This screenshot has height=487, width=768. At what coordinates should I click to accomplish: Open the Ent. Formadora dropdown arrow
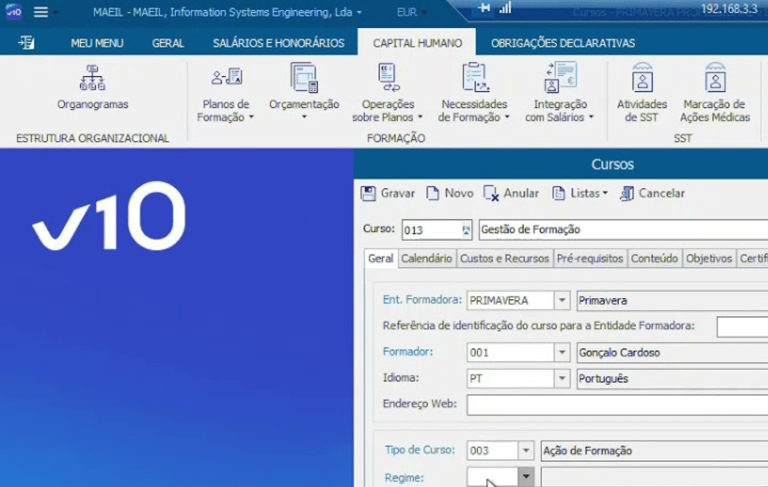pyautogui.click(x=562, y=300)
